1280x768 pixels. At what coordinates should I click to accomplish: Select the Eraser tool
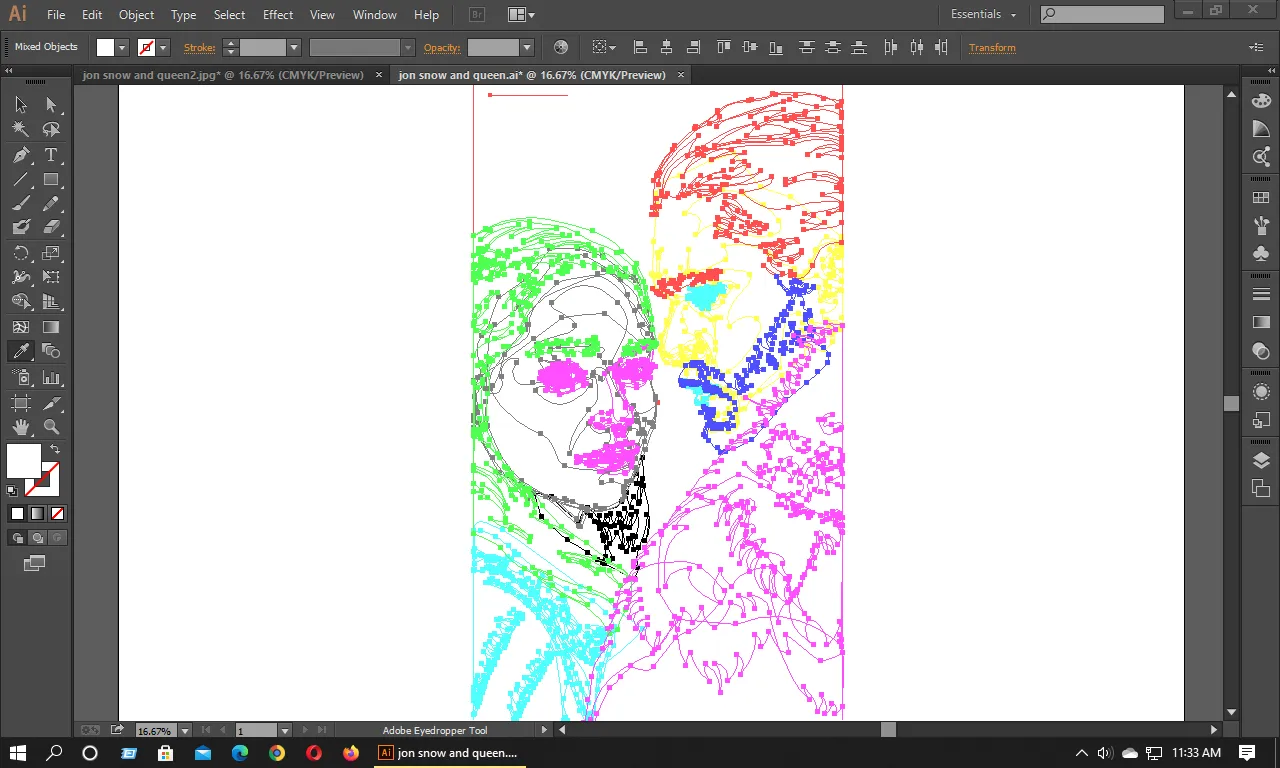(x=51, y=228)
